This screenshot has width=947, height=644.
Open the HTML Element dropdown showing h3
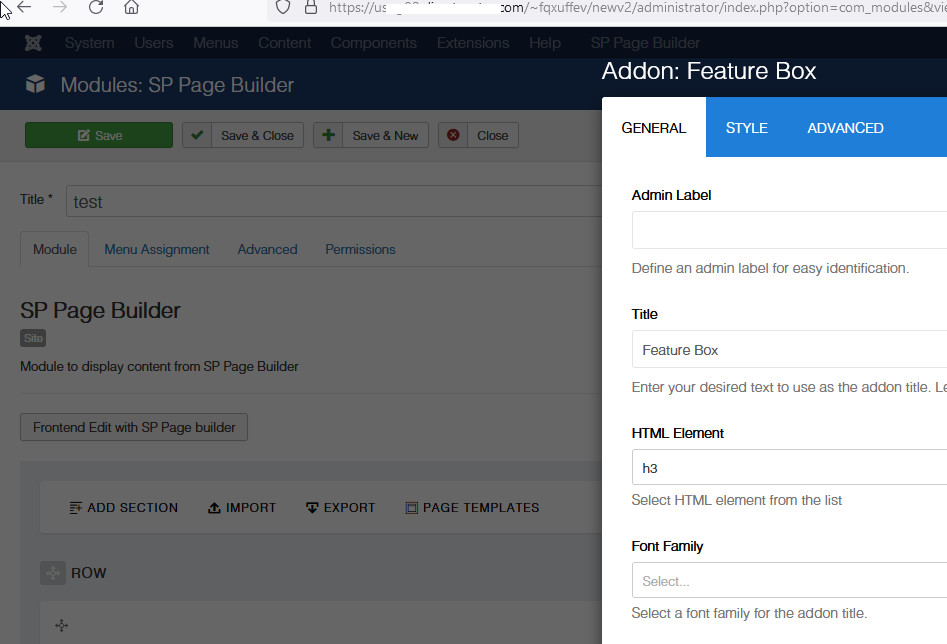point(788,467)
